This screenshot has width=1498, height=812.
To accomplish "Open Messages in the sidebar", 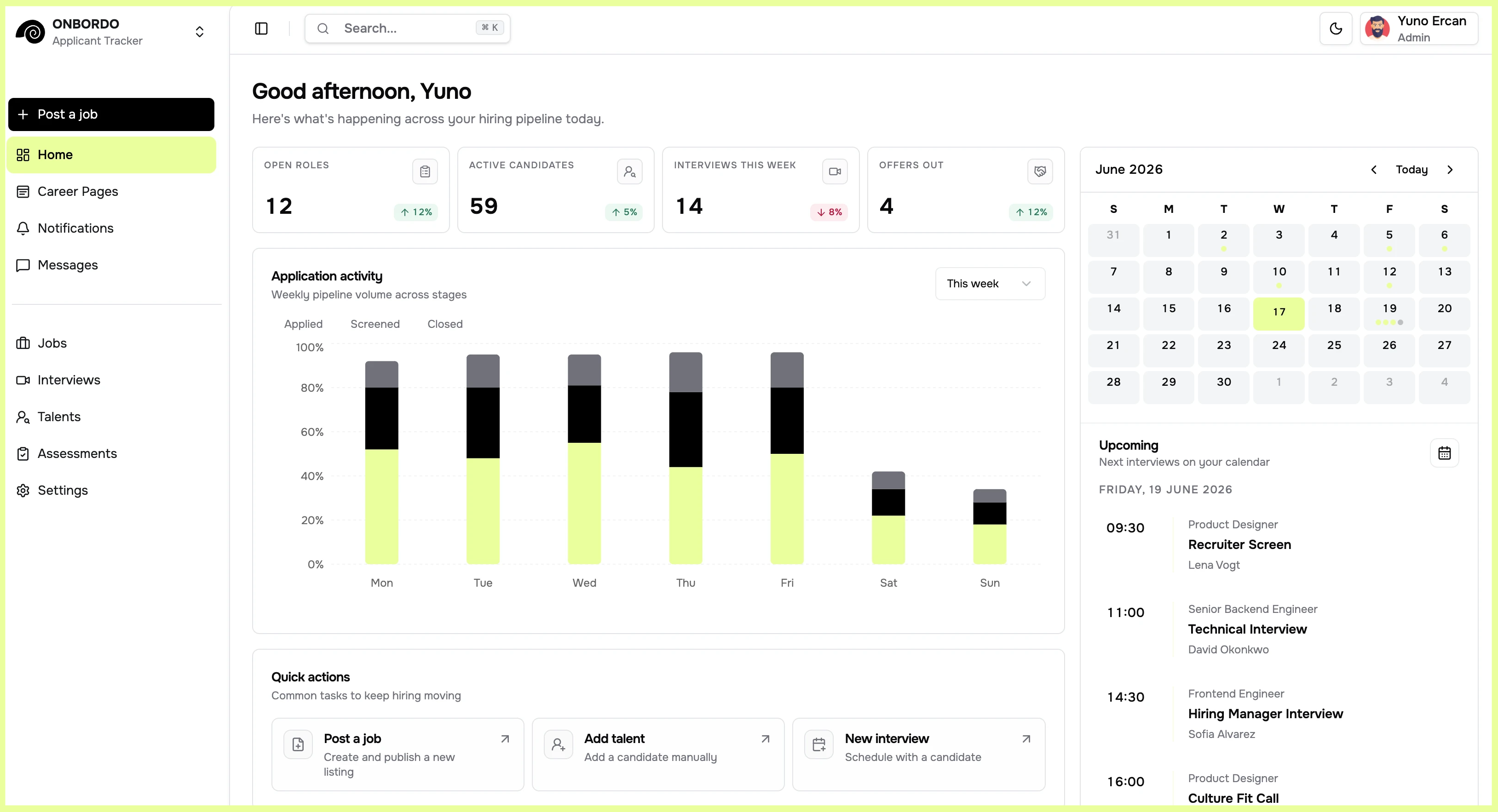I will pos(111,265).
